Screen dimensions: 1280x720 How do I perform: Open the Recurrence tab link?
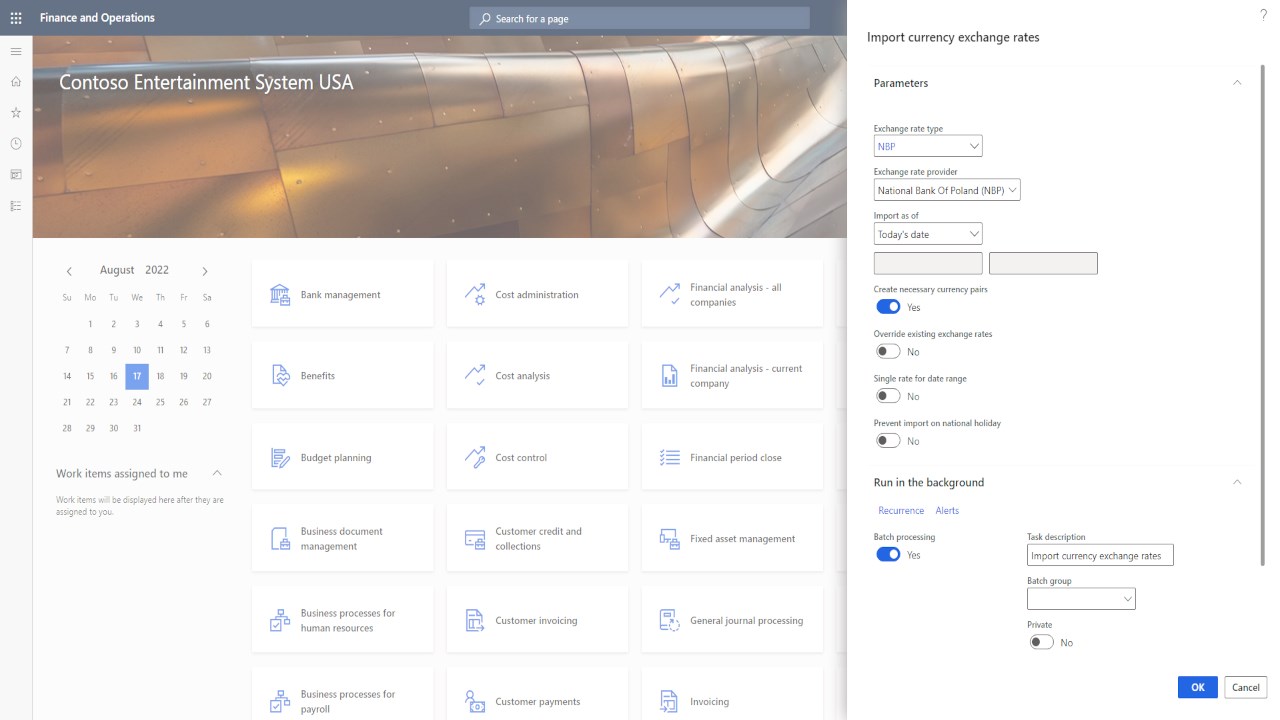901,510
